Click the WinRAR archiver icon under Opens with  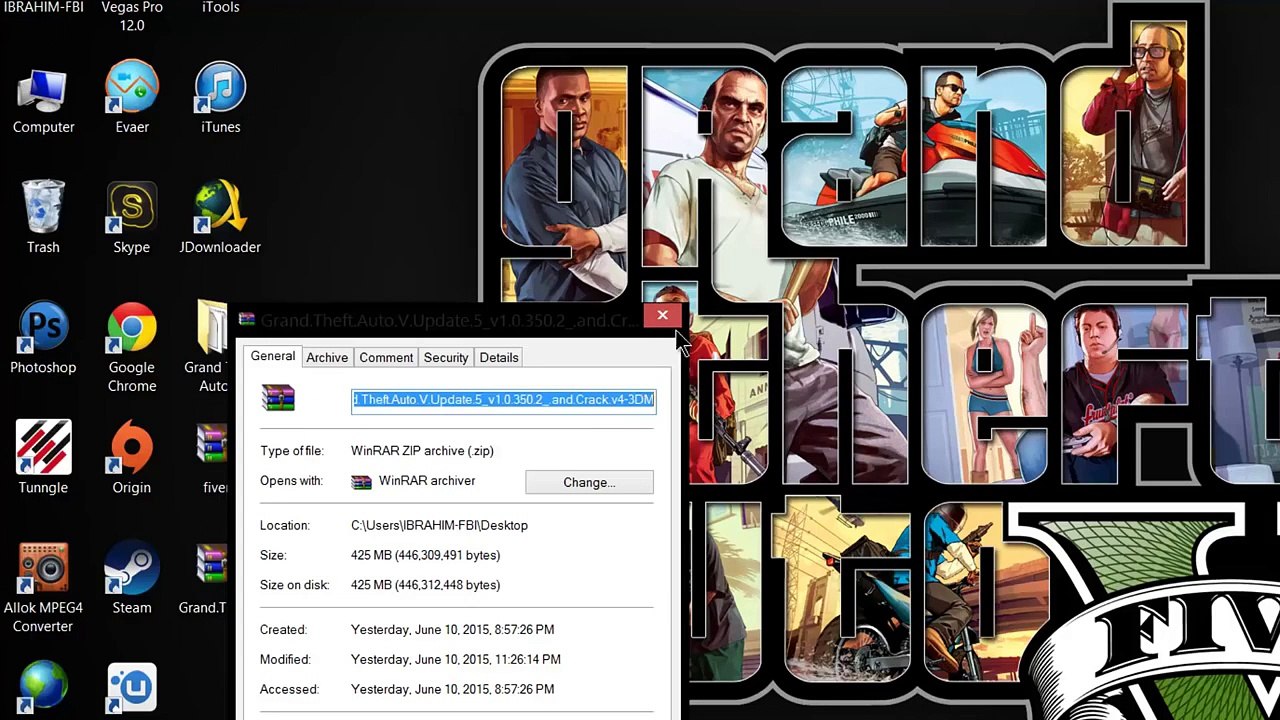click(362, 482)
